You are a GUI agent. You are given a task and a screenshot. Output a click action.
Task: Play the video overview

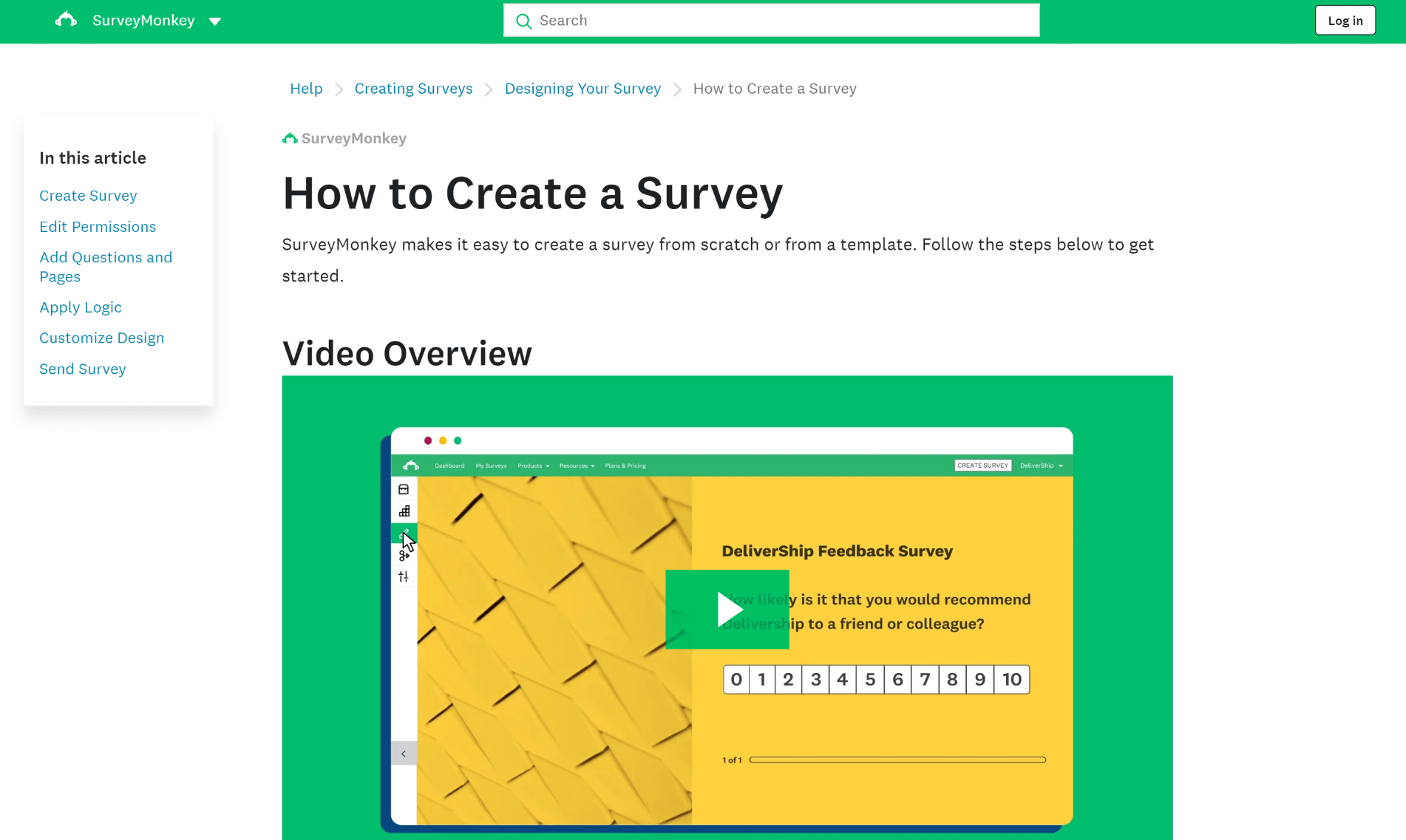coord(727,609)
